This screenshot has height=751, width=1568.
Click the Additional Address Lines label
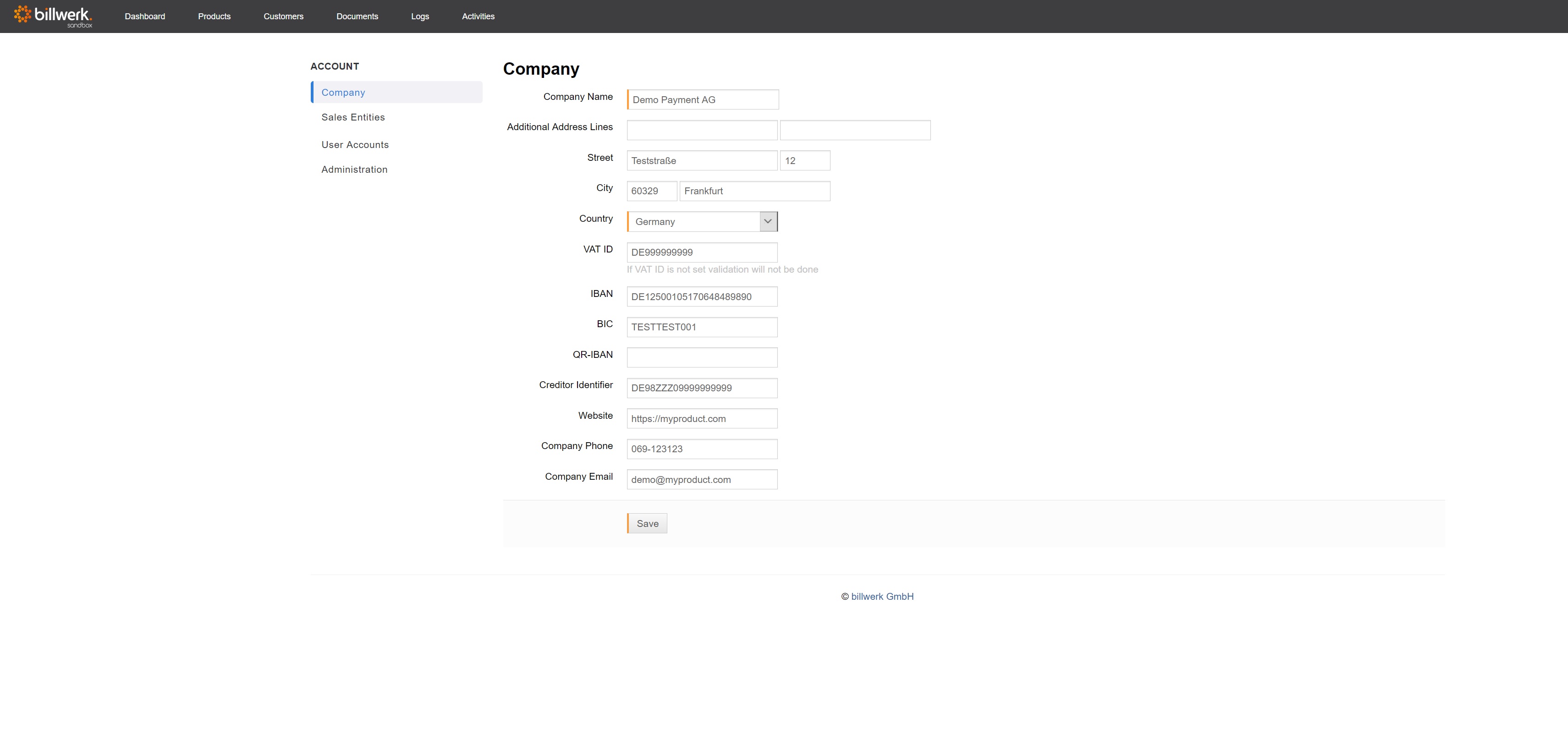pos(560,127)
